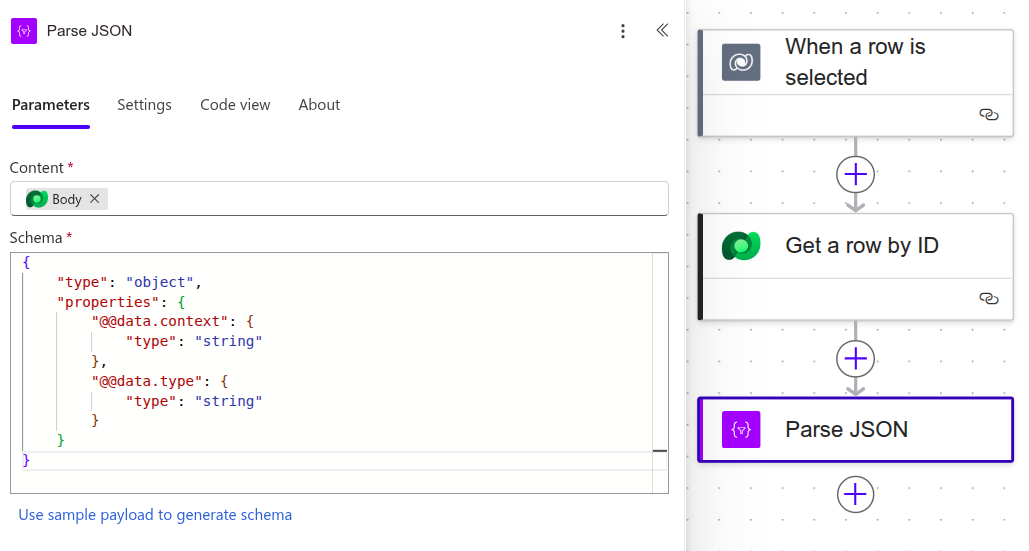
Task: Select the Get a row by ID action
Action: click(x=855, y=267)
